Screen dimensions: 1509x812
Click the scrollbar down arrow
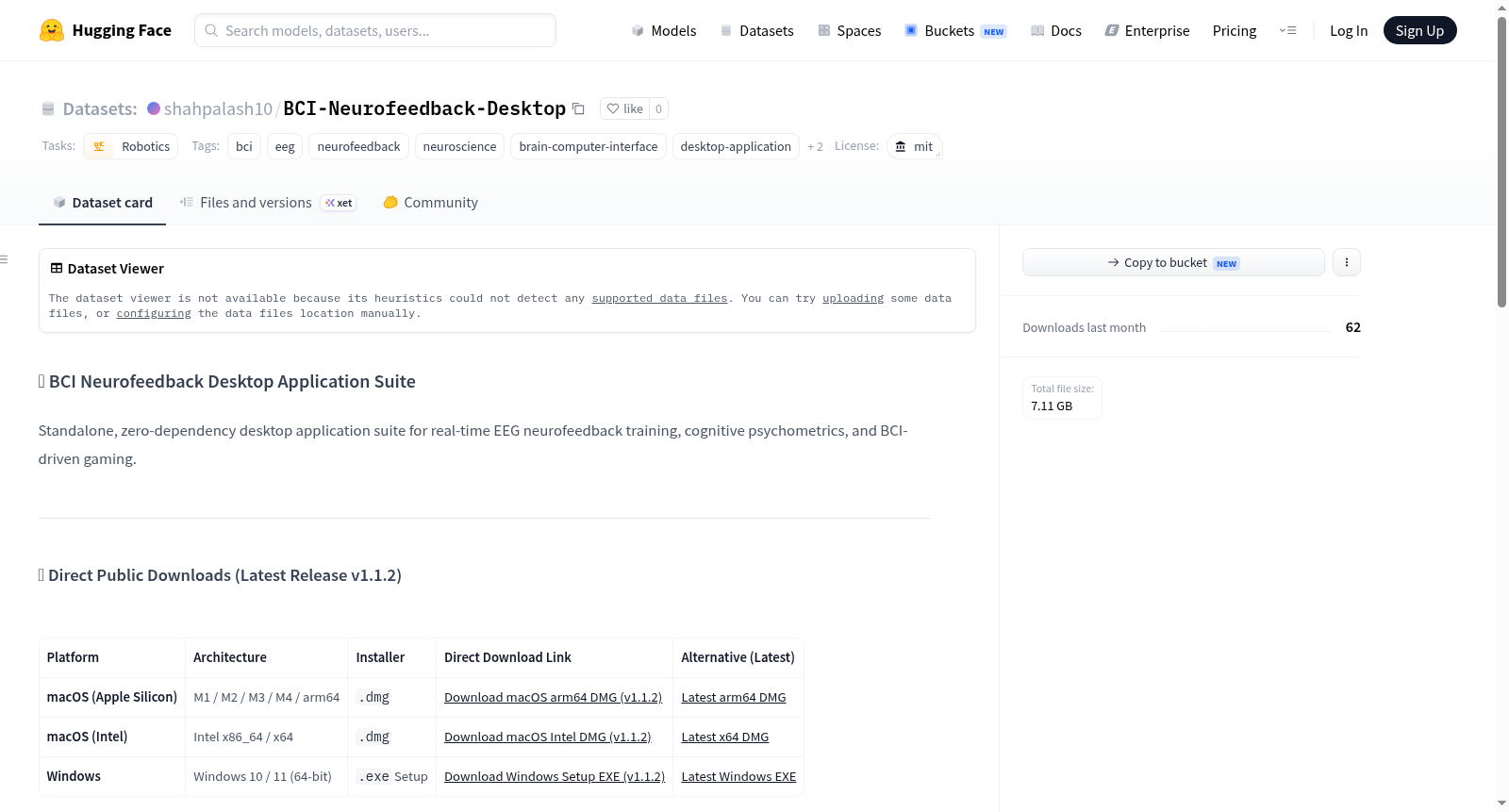pos(1501,804)
